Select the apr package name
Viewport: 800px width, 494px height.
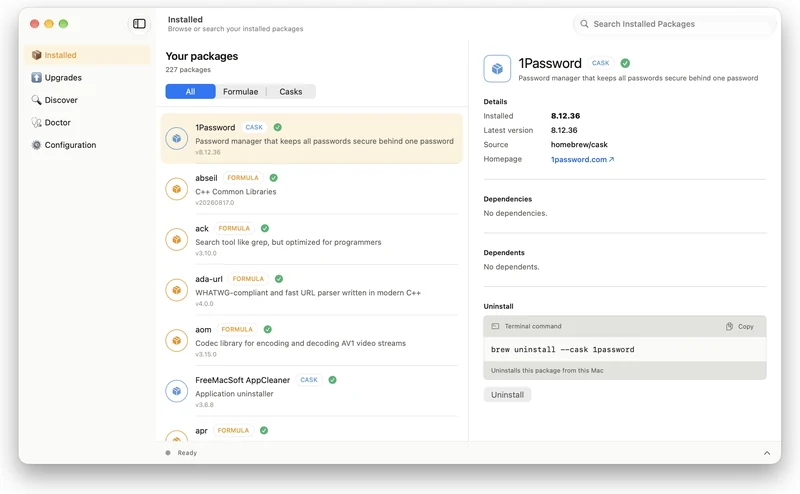coord(201,431)
